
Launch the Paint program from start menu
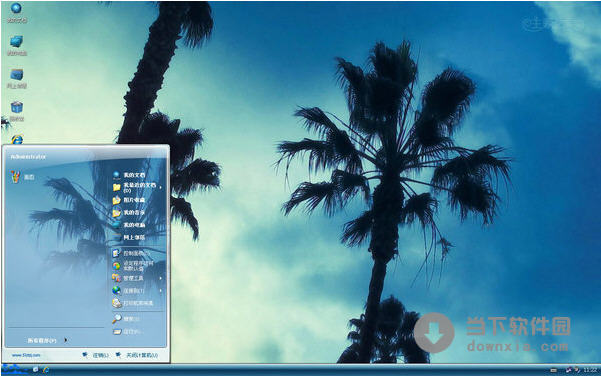click(x=22, y=177)
